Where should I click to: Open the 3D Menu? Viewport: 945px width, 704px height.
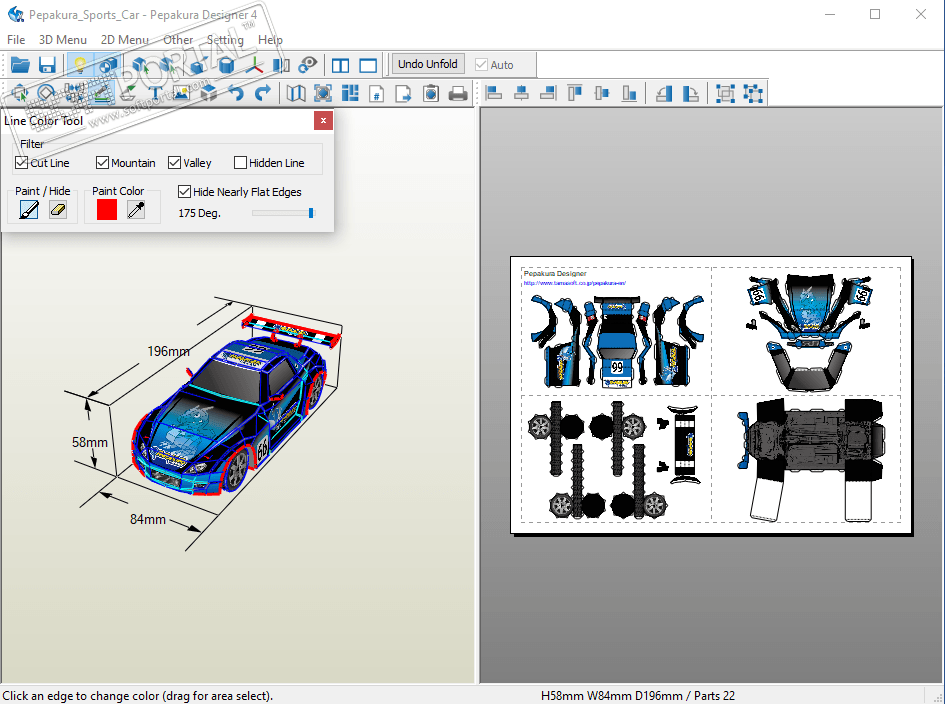click(63, 40)
